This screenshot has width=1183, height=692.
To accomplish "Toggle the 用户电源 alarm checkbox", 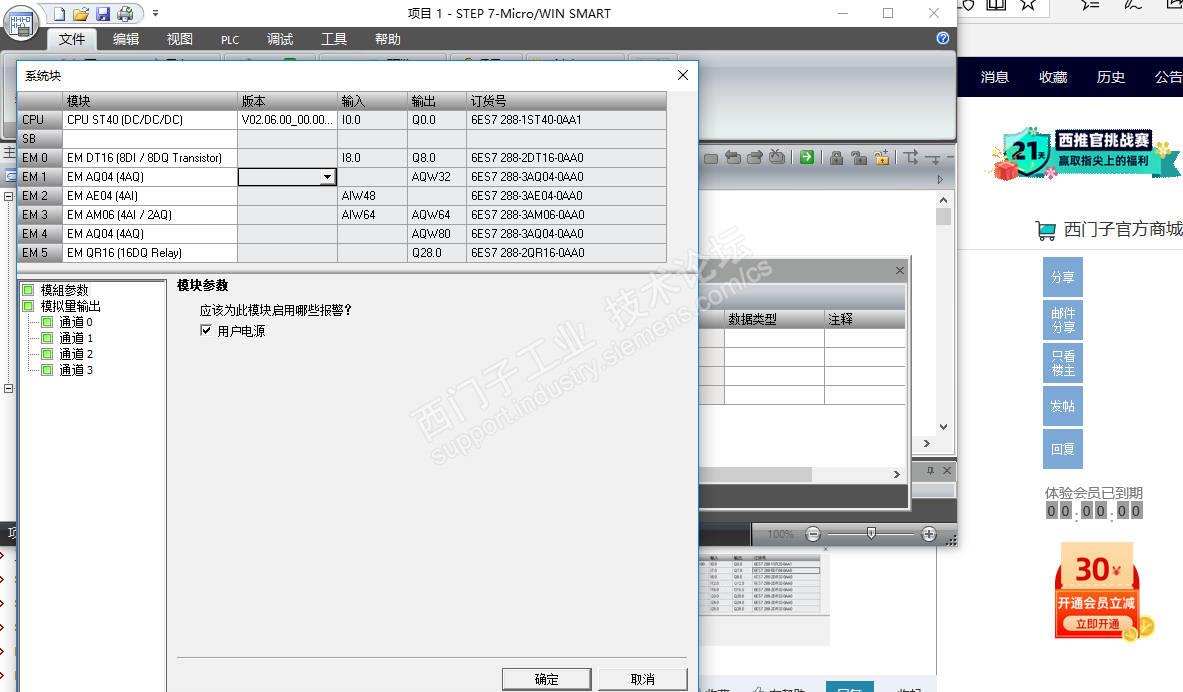I will (206, 330).
